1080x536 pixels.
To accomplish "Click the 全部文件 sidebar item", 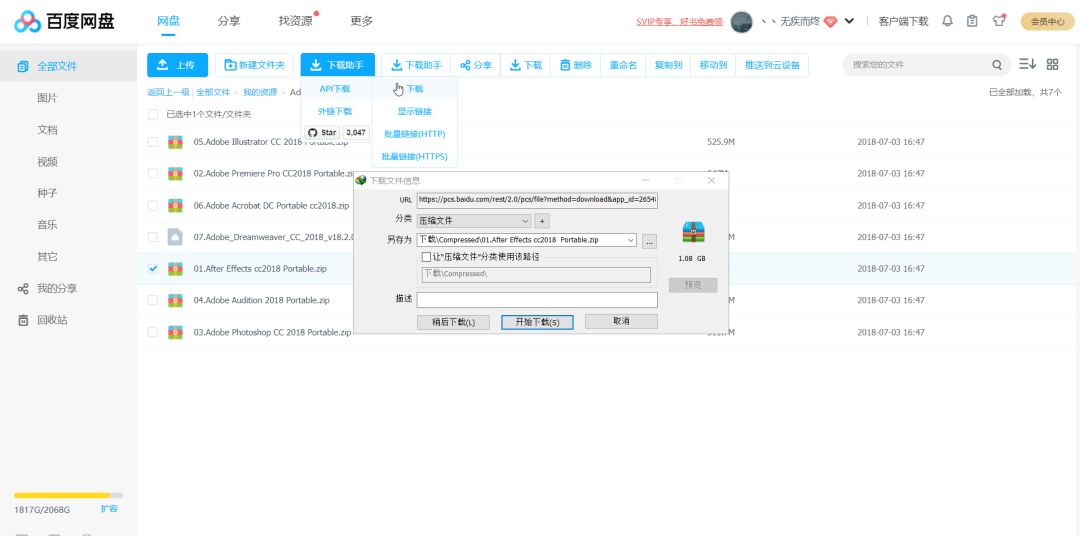I will point(57,66).
